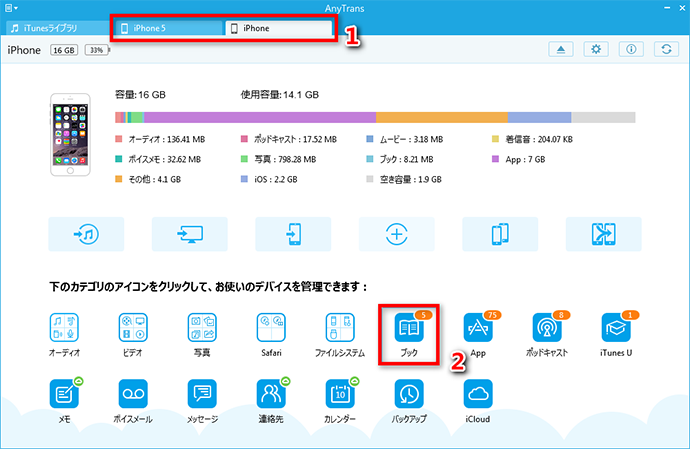
Task: Open the AnyTrans menu dropdown in title bar
Action: pyautogui.click(x=11, y=8)
